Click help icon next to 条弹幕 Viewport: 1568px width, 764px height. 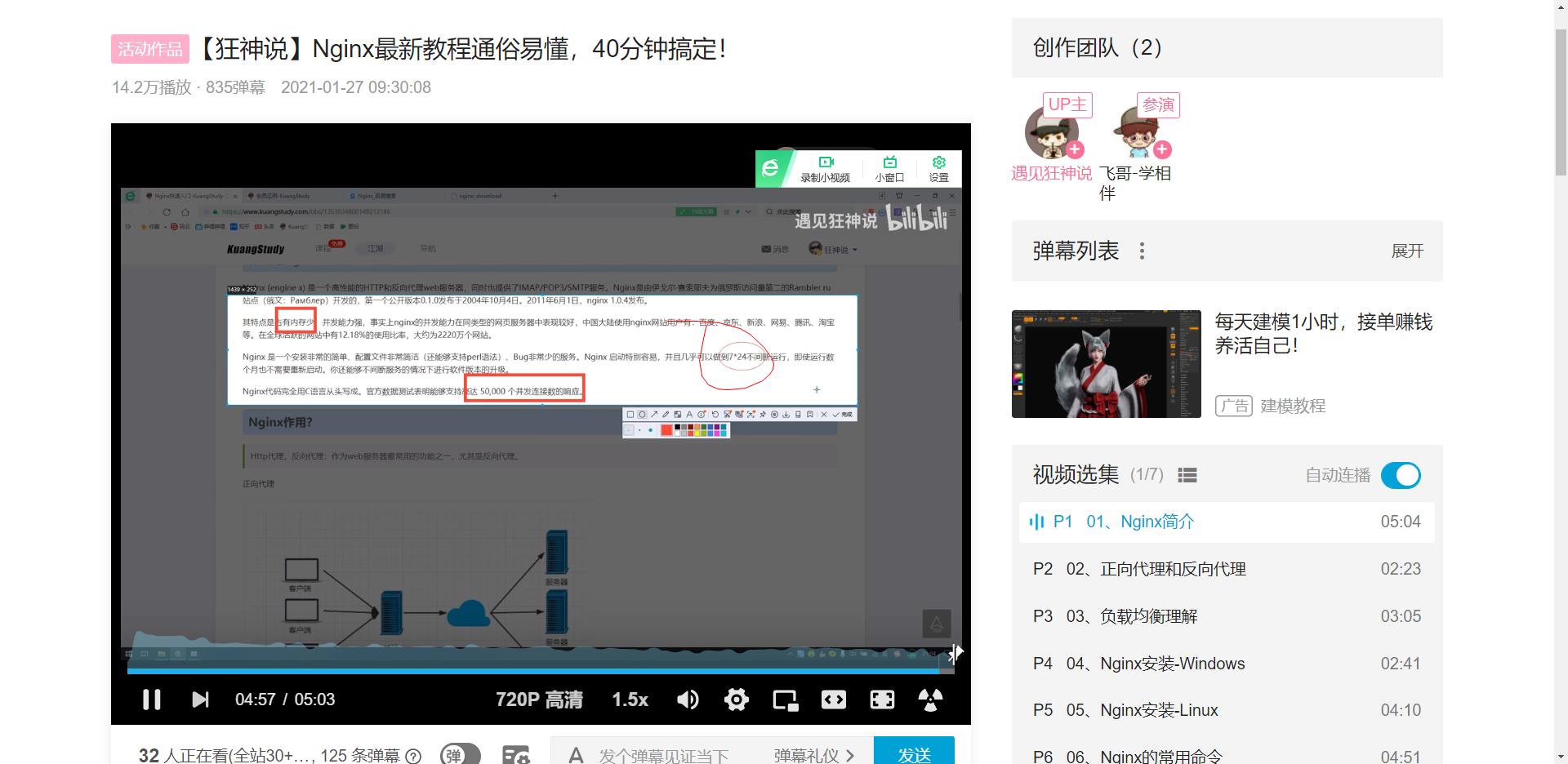pyautogui.click(x=413, y=756)
